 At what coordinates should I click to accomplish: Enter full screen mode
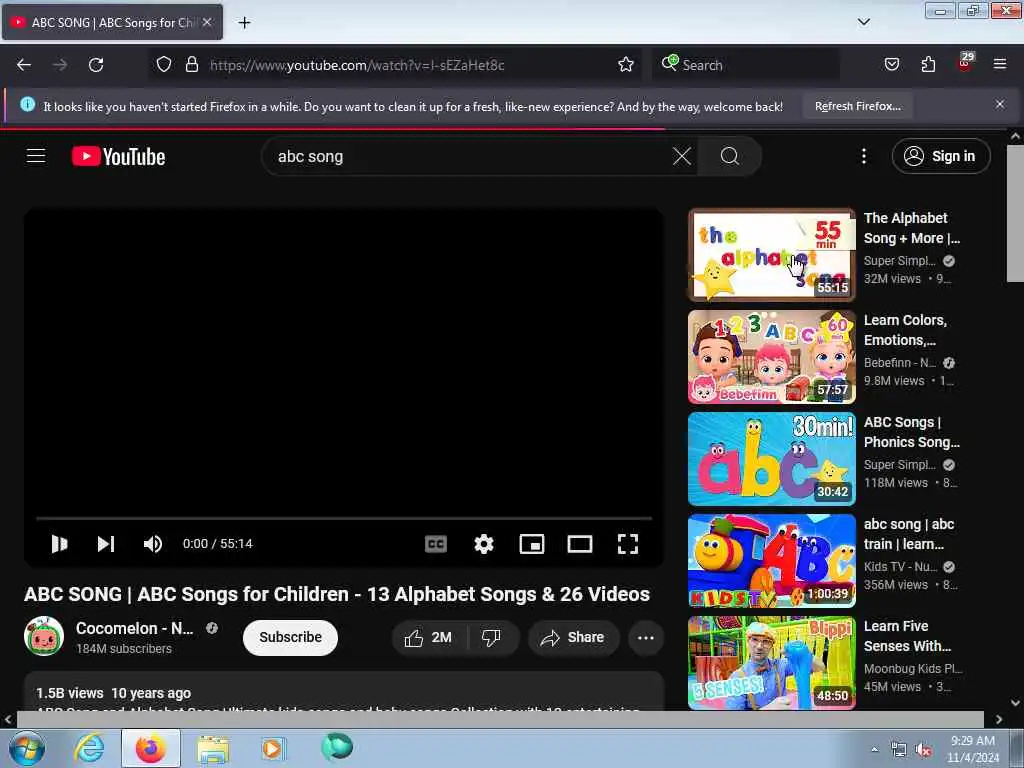pyautogui.click(x=628, y=543)
